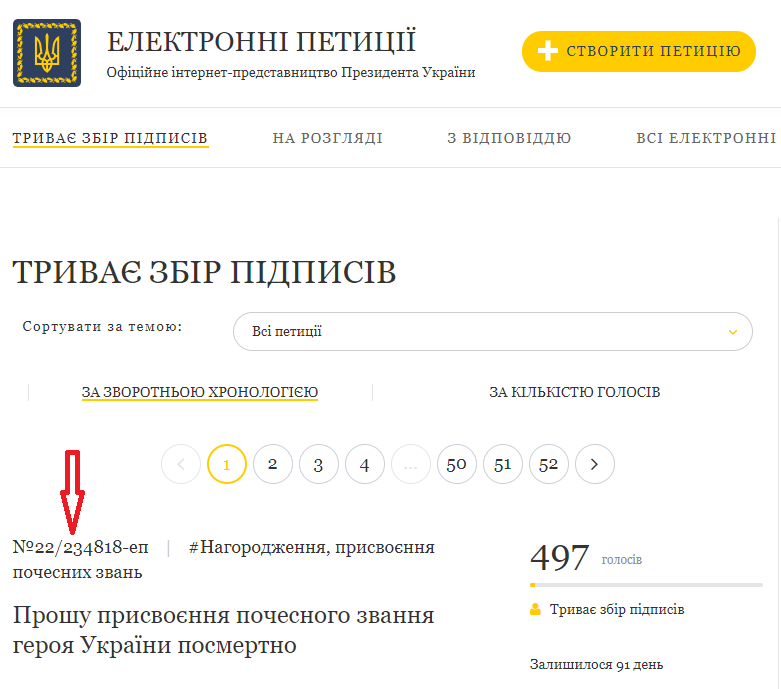Click the 'Сортувати за темою:' label
The width and height of the screenshot is (781, 689).
(103, 327)
